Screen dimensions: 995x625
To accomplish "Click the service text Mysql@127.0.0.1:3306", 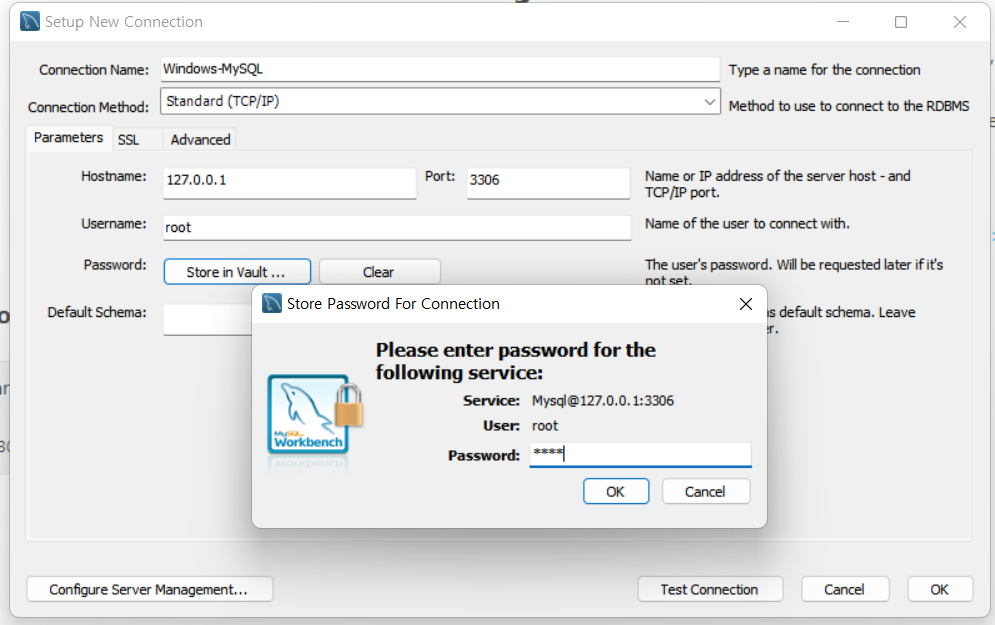I will click(x=603, y=401).
